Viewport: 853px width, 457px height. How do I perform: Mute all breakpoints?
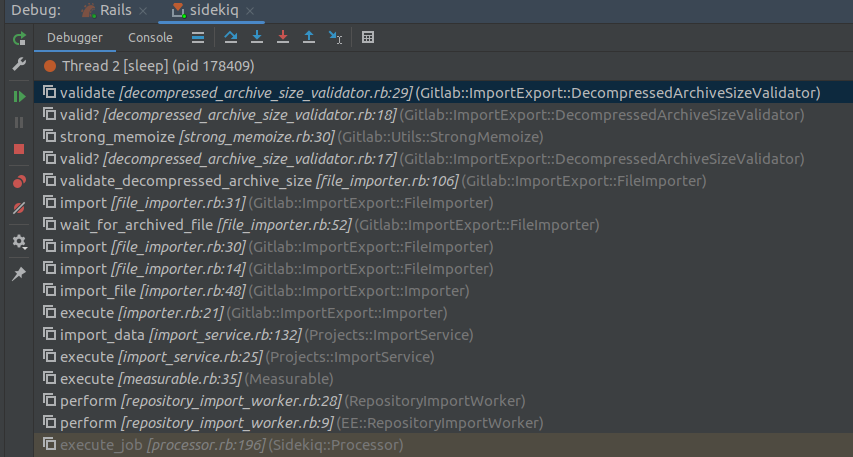19,208
